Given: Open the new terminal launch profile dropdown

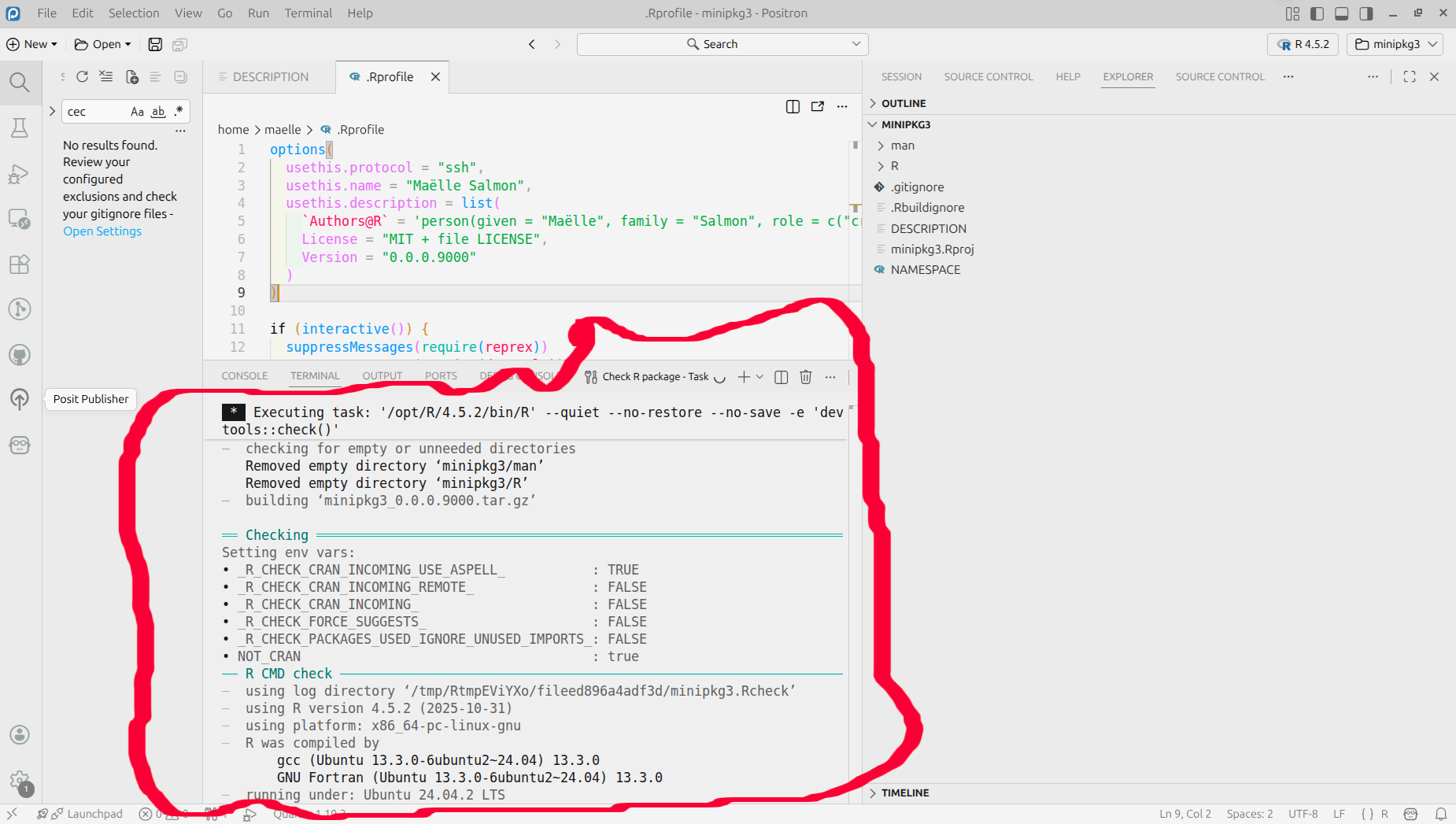Looking at the screenshot, I should pos(760,377).
